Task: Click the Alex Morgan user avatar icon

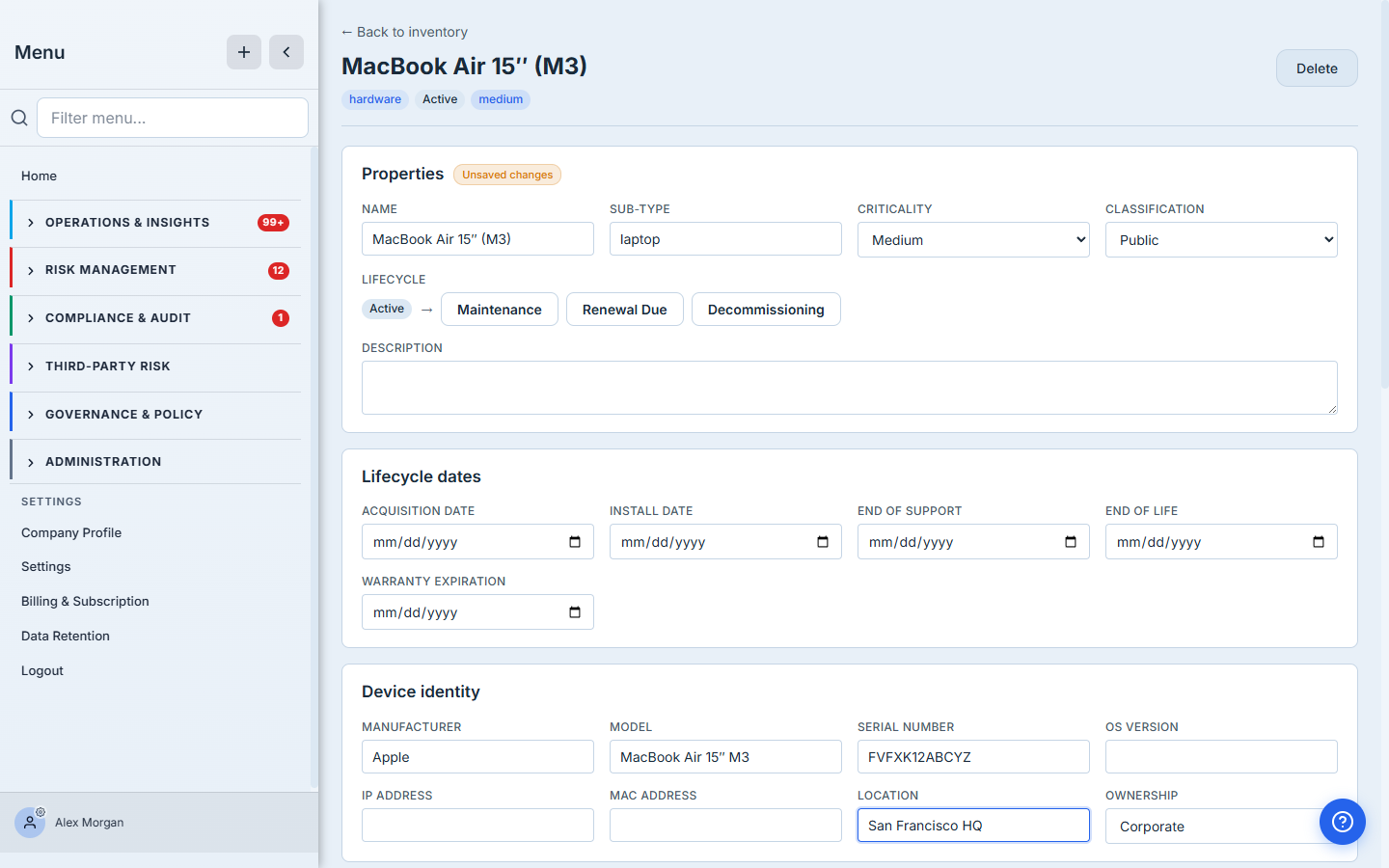Action: pos(30,823)
